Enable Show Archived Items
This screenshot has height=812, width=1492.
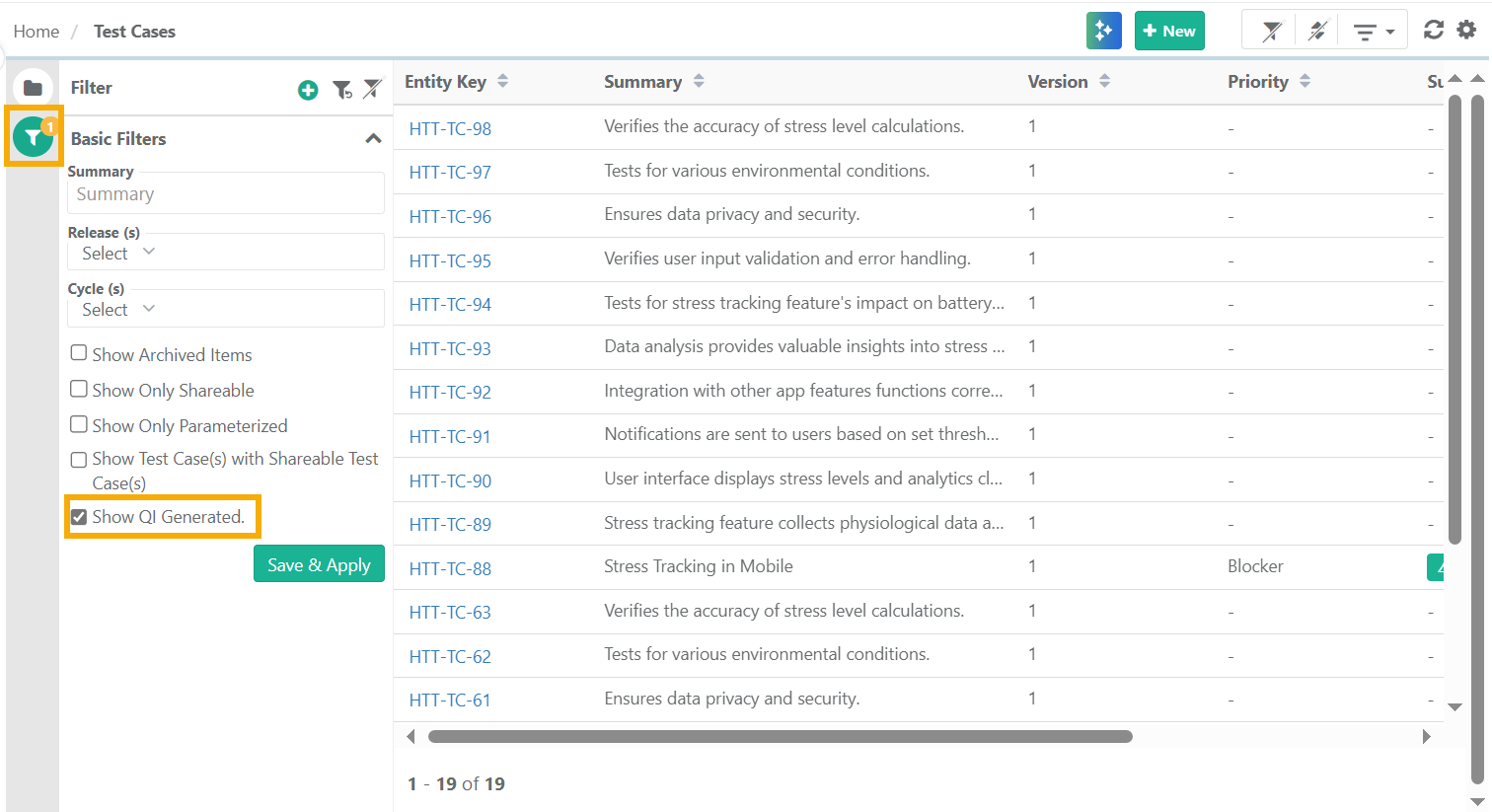[78, 352]
